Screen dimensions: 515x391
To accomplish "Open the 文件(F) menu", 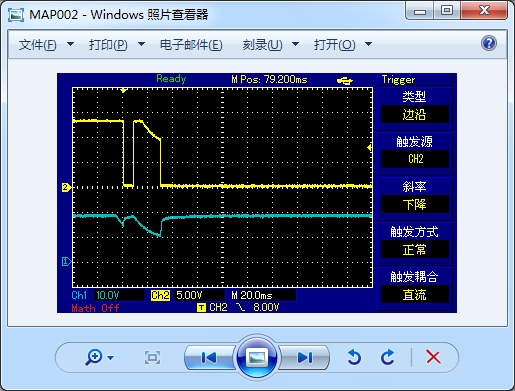I will (37, 45).
